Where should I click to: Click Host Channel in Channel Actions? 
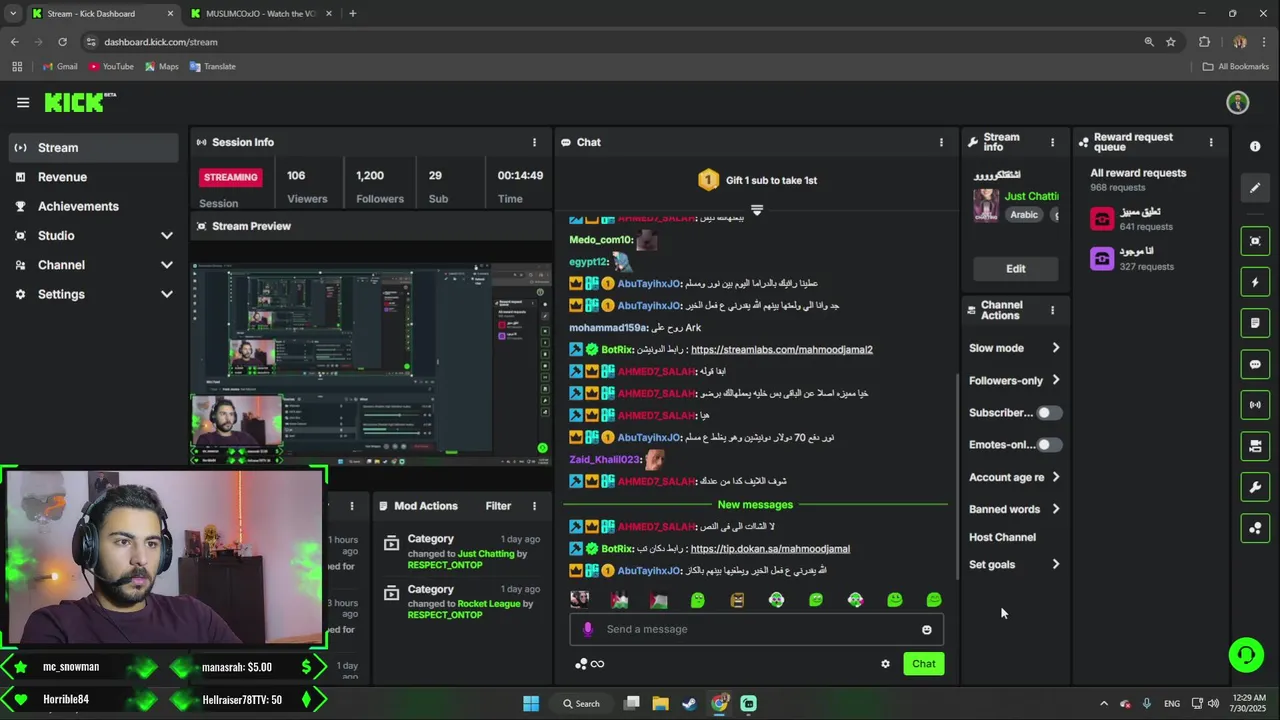1002,537
